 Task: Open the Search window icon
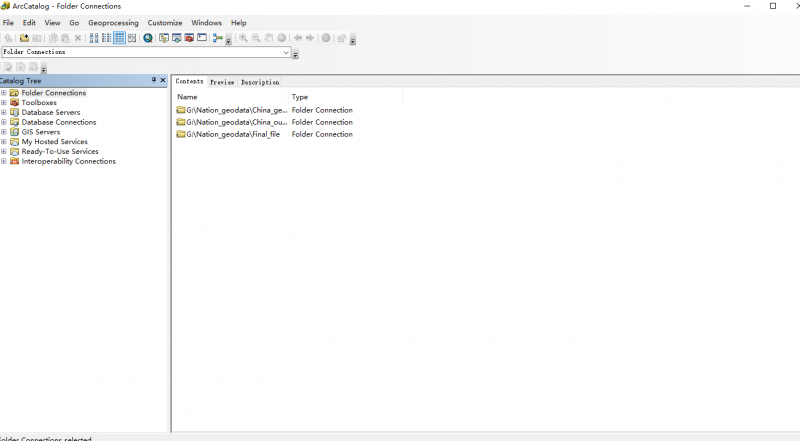177,38
